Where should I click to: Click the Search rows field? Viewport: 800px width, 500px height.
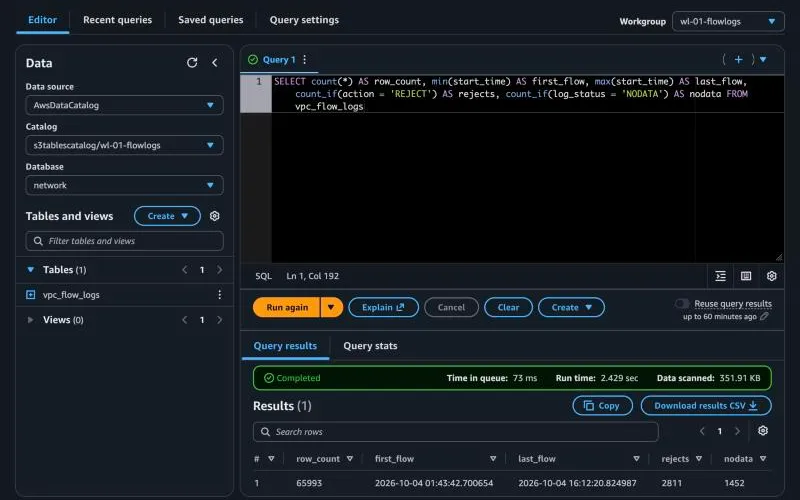(x=456, y=432)
